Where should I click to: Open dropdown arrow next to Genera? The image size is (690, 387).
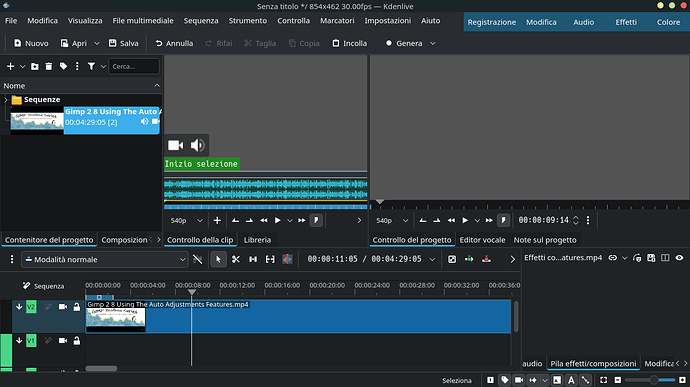(433, 44)
